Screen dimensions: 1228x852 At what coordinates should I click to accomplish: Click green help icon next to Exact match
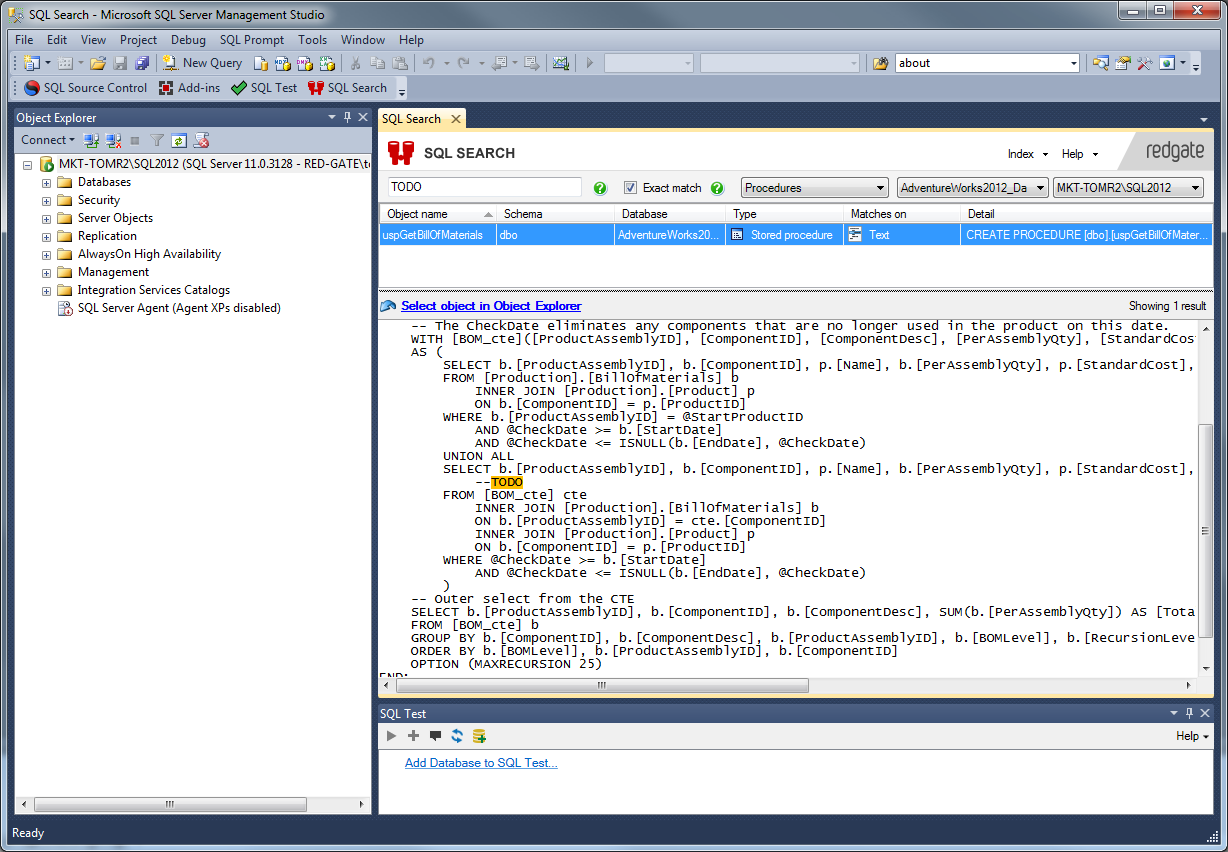pos(717,188)
